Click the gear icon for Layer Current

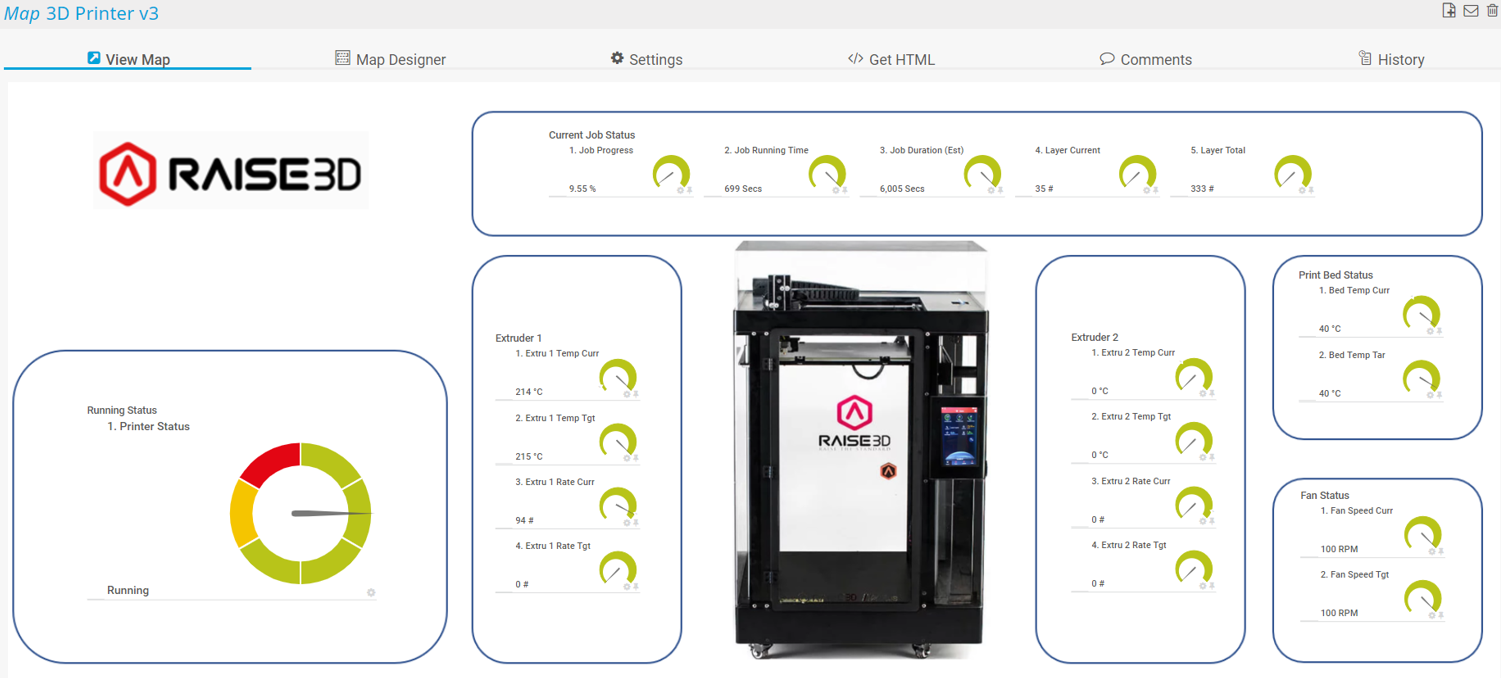[1147, 190]
